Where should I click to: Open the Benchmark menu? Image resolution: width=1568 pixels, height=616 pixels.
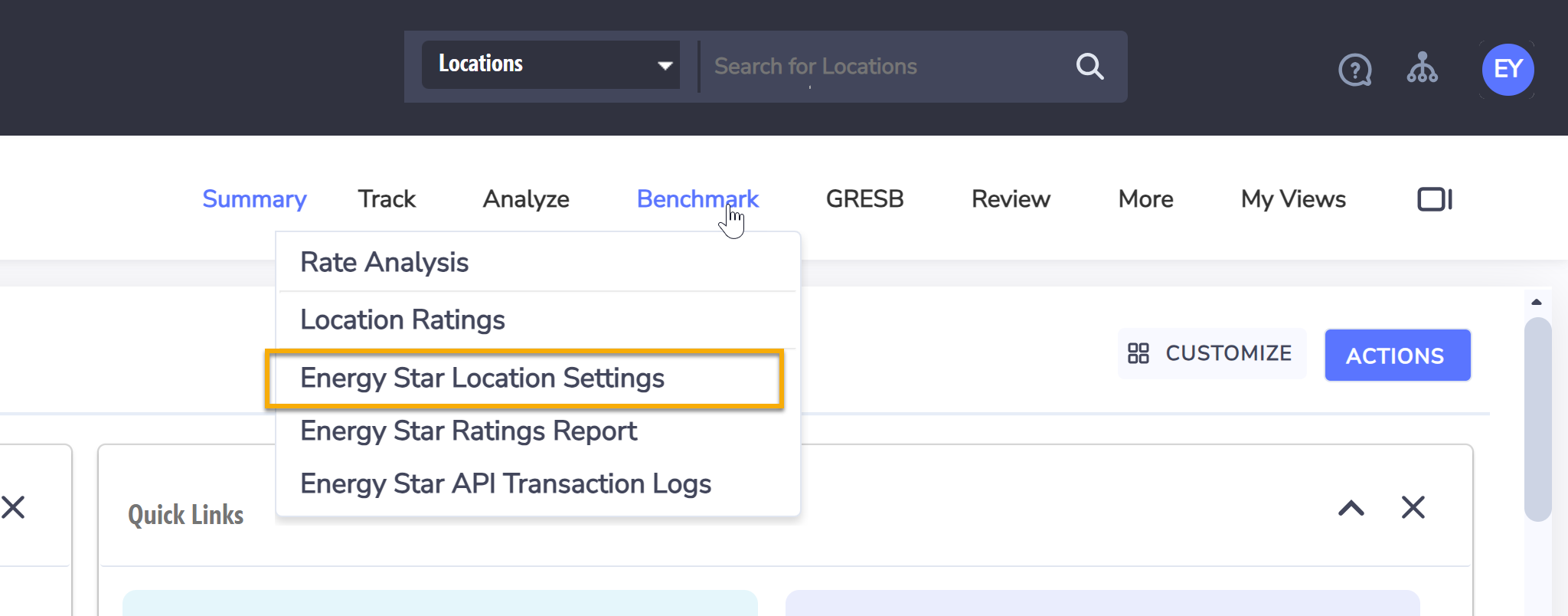coord(697,199)
